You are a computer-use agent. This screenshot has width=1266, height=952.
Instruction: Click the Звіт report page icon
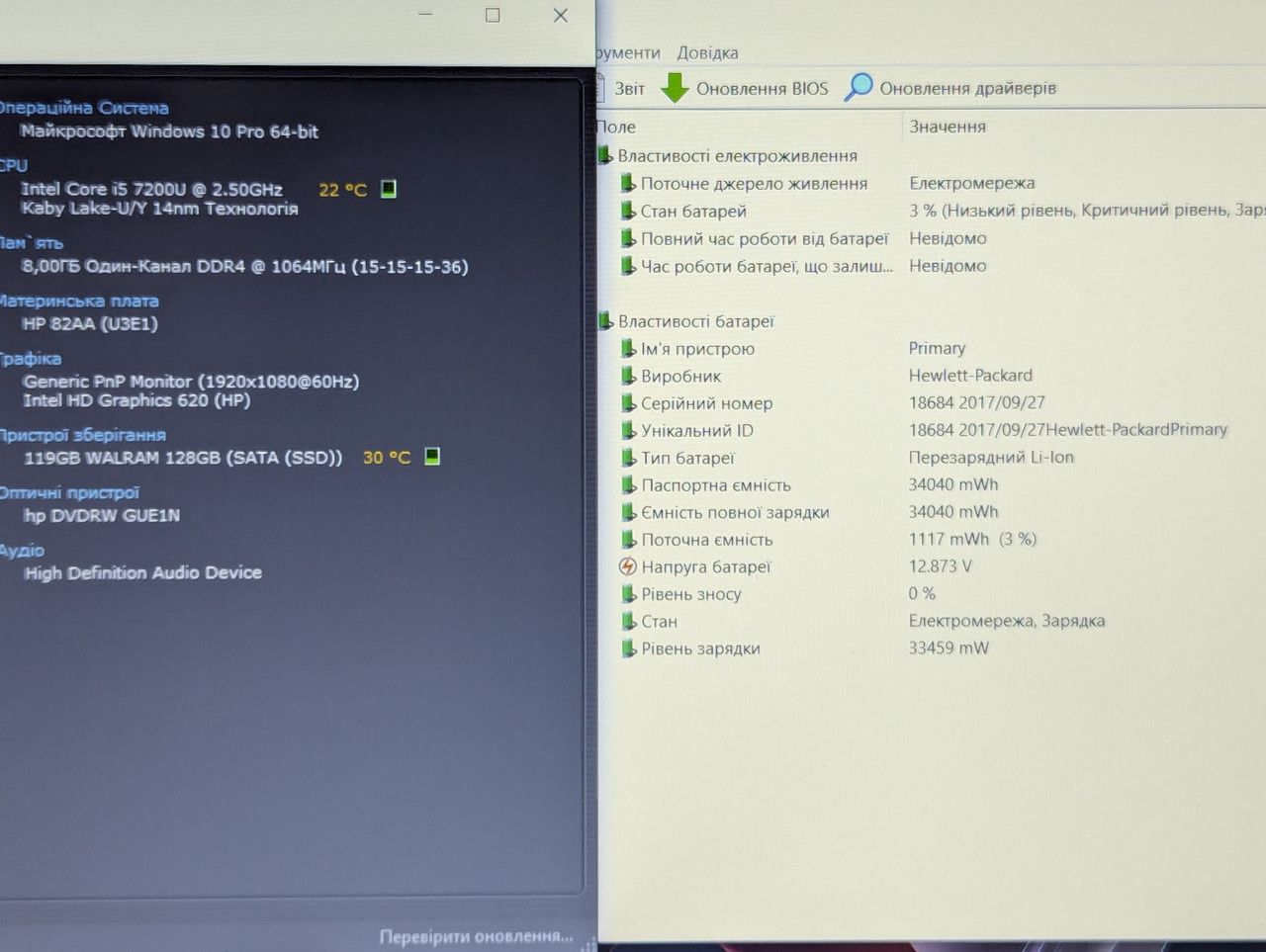pos(600,88)
